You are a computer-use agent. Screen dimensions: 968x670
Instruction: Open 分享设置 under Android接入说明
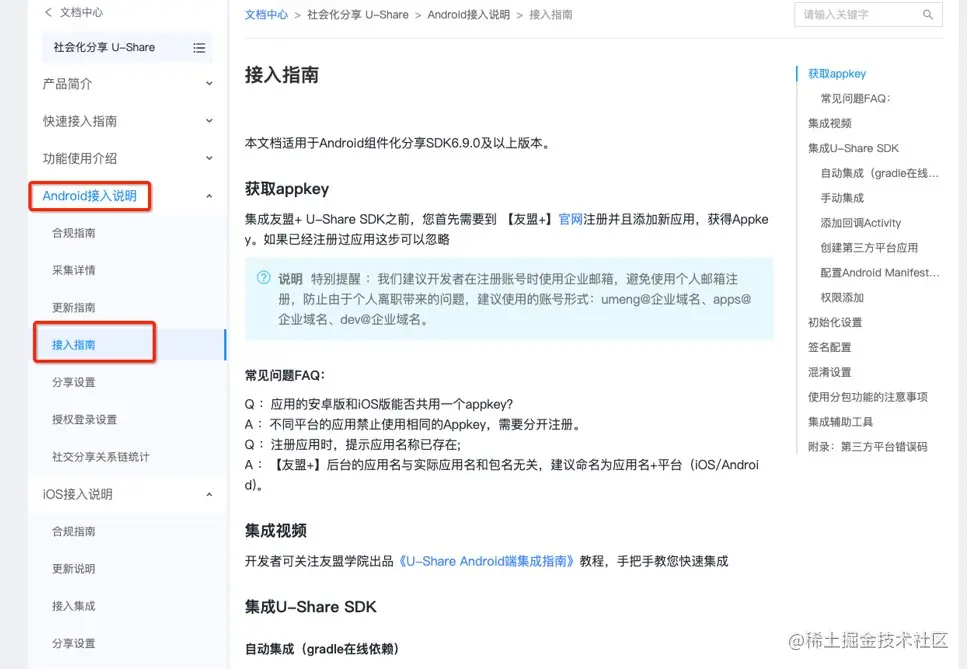tap(73, 382)
